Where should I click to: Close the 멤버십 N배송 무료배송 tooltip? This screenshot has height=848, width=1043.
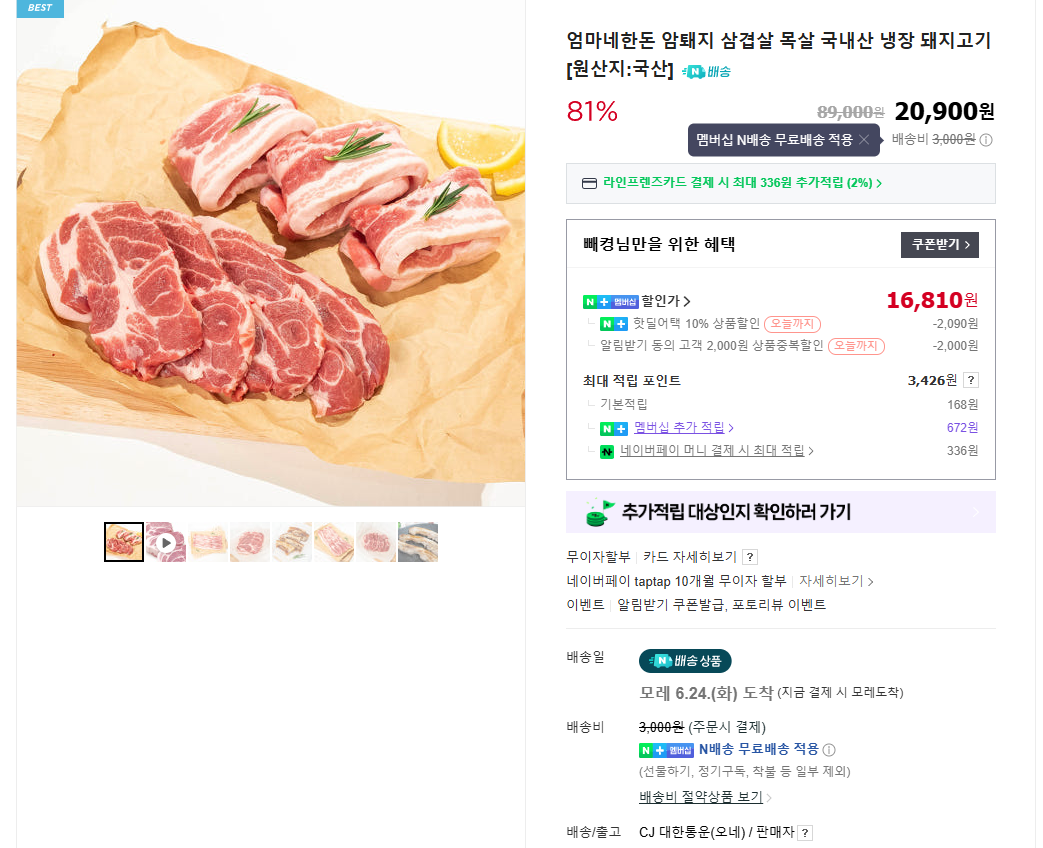pos(864,140)
